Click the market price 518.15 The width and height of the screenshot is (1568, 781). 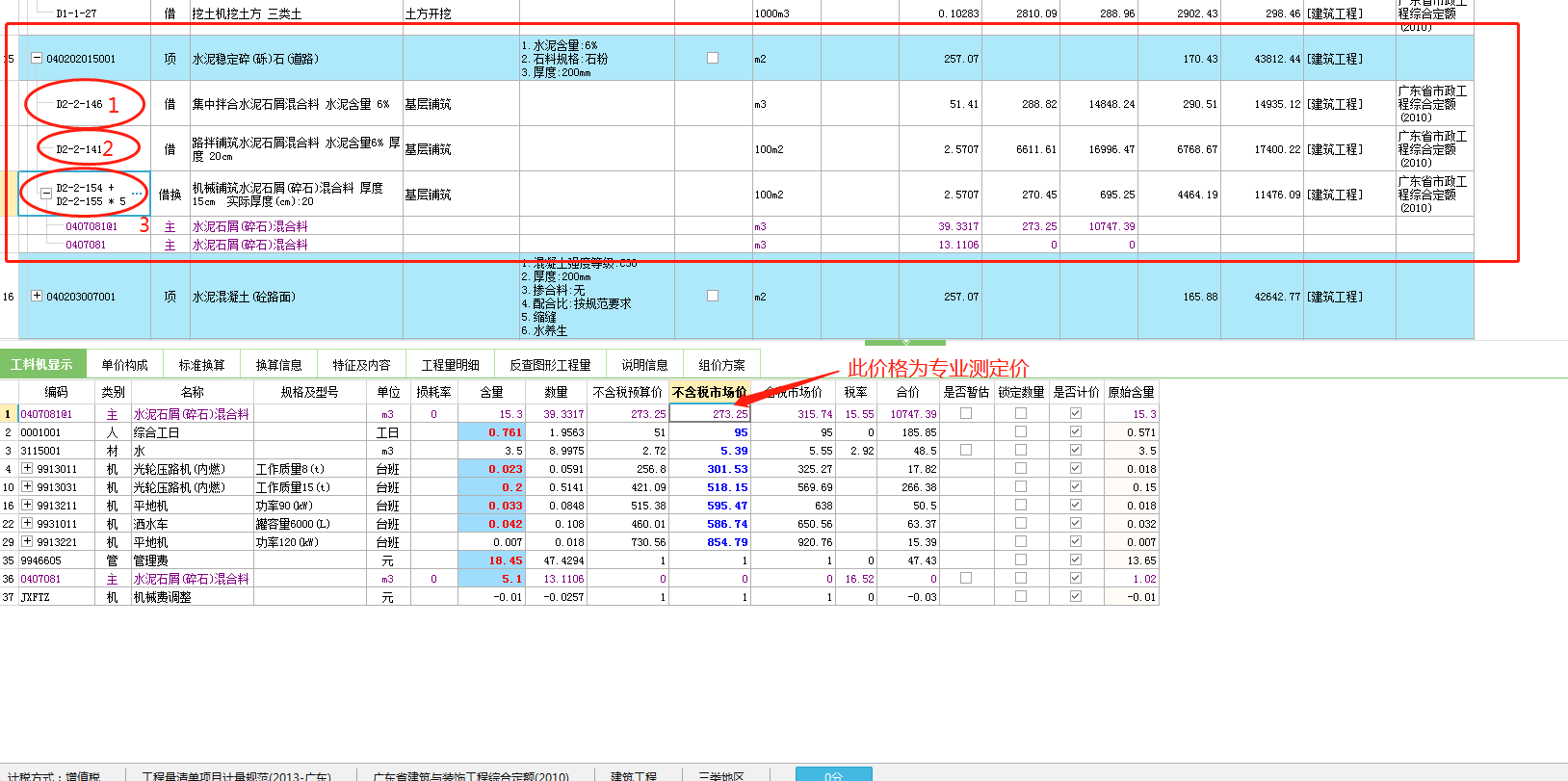pyautogui.click(x=727, y=487)
